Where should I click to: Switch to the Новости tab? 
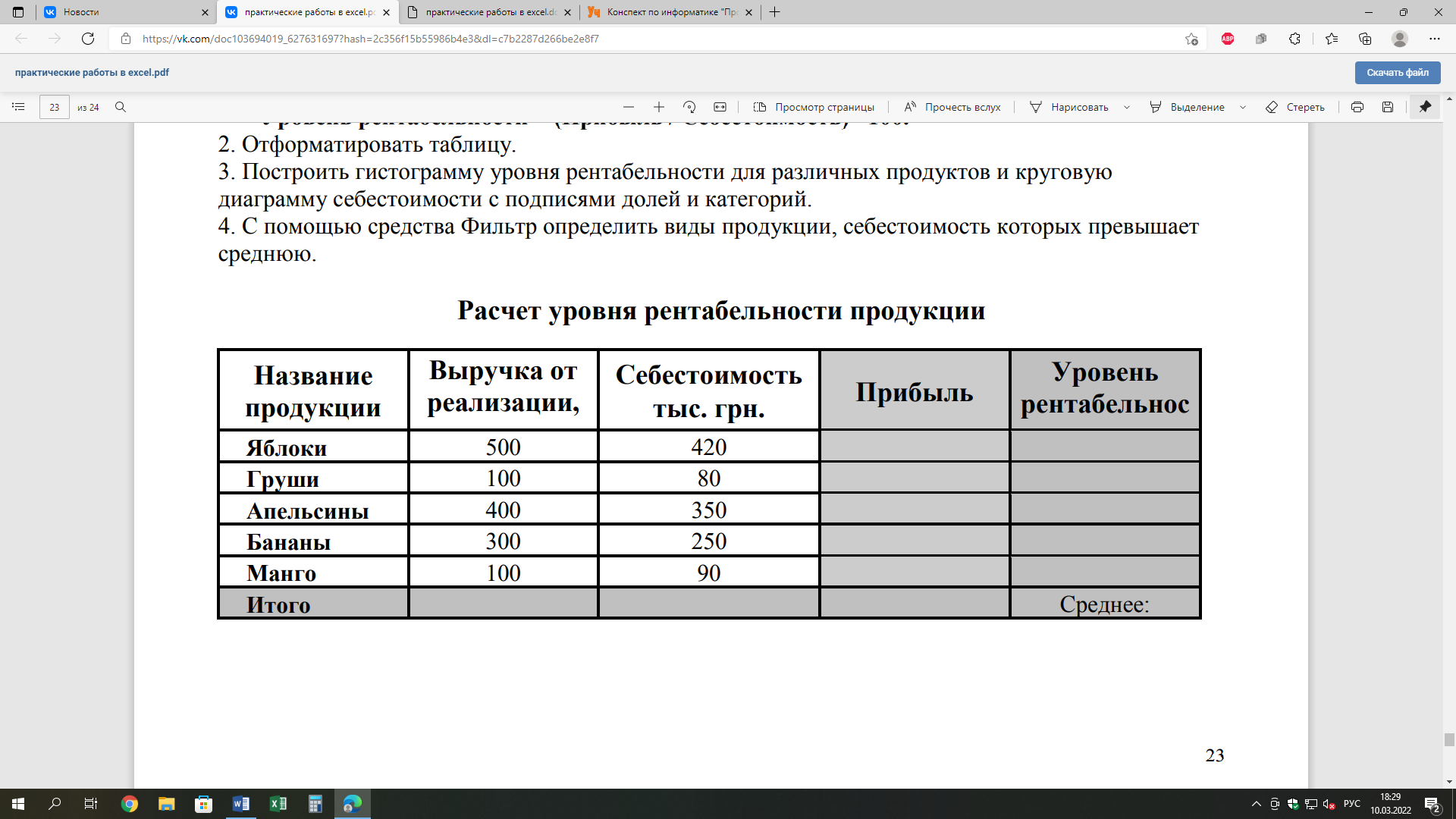click(125, 12)
